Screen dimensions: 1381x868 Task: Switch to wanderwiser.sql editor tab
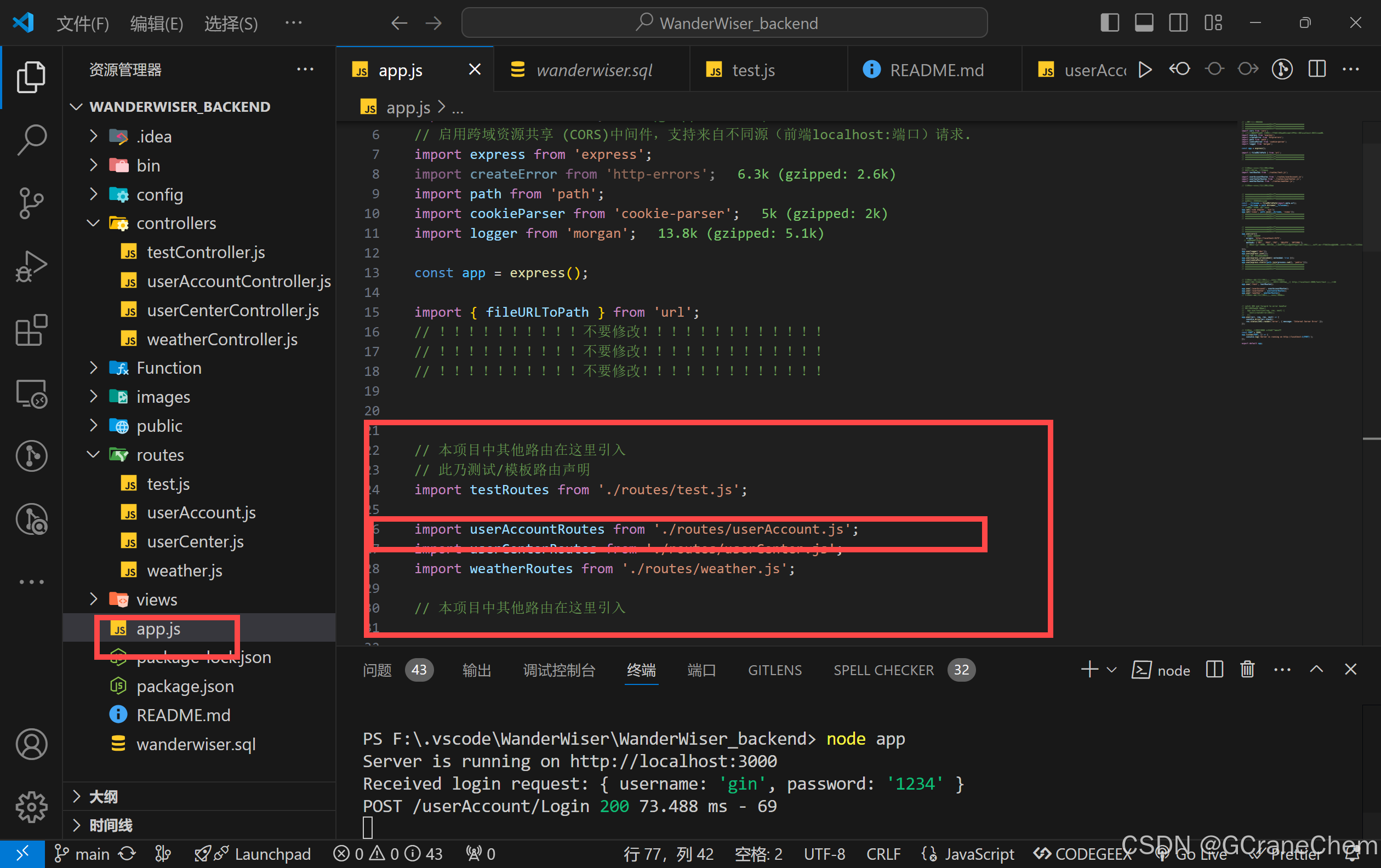[x=594, y=70]
